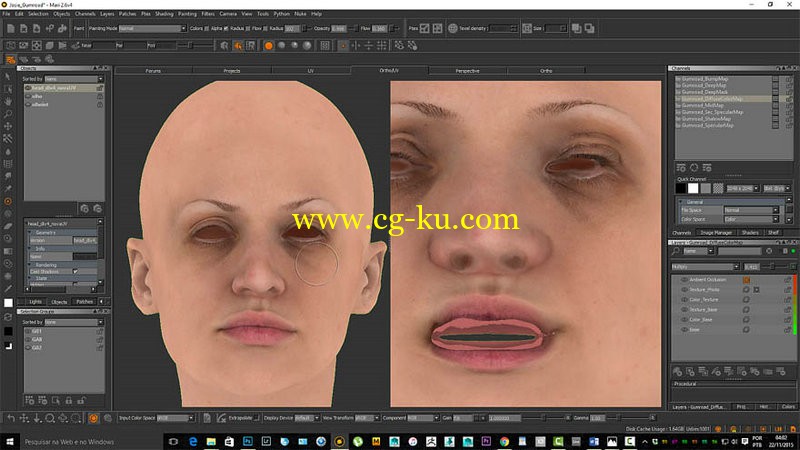Click the mirror symmetry grid icon
Viewport: 800px width, 450px height.
381,46
